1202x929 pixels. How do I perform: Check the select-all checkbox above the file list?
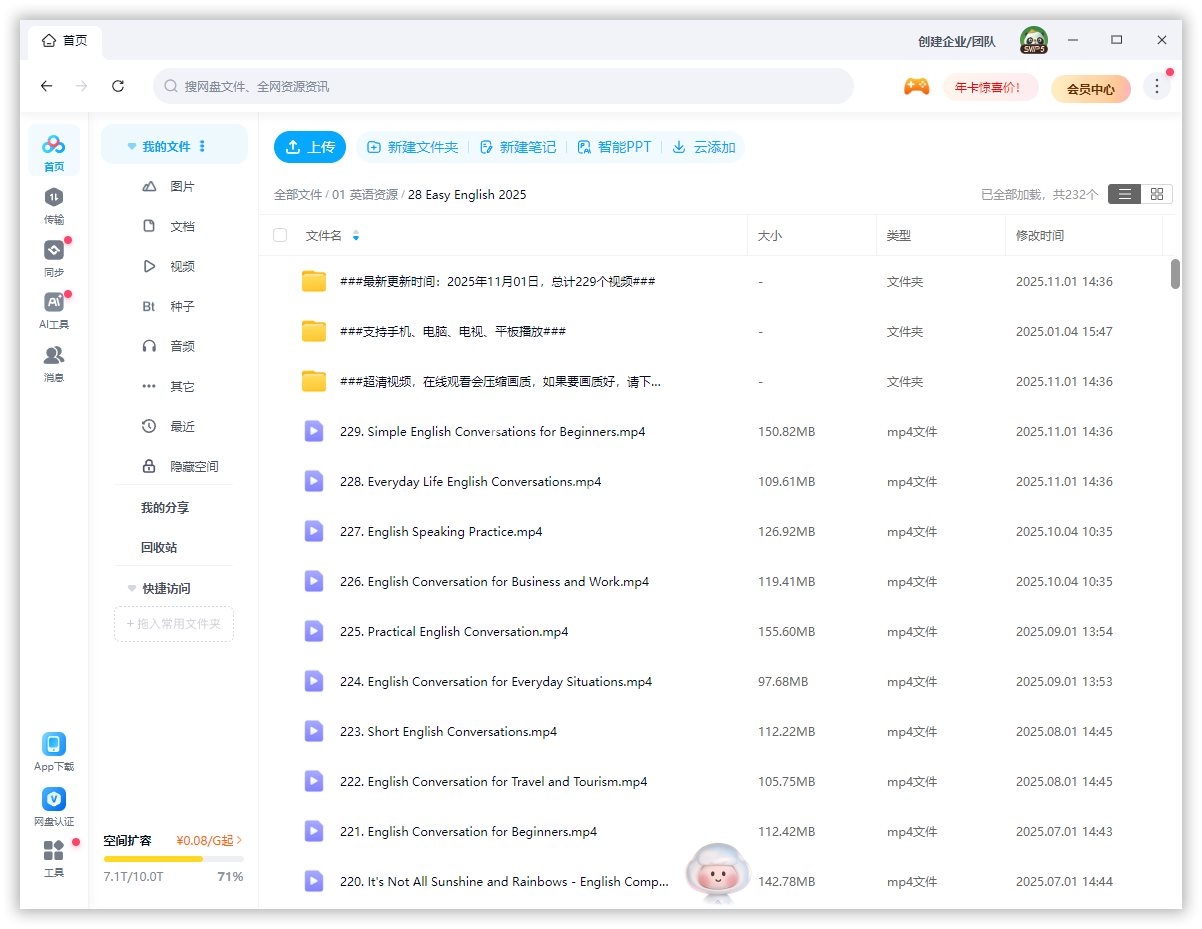click(x=279, y=235)
